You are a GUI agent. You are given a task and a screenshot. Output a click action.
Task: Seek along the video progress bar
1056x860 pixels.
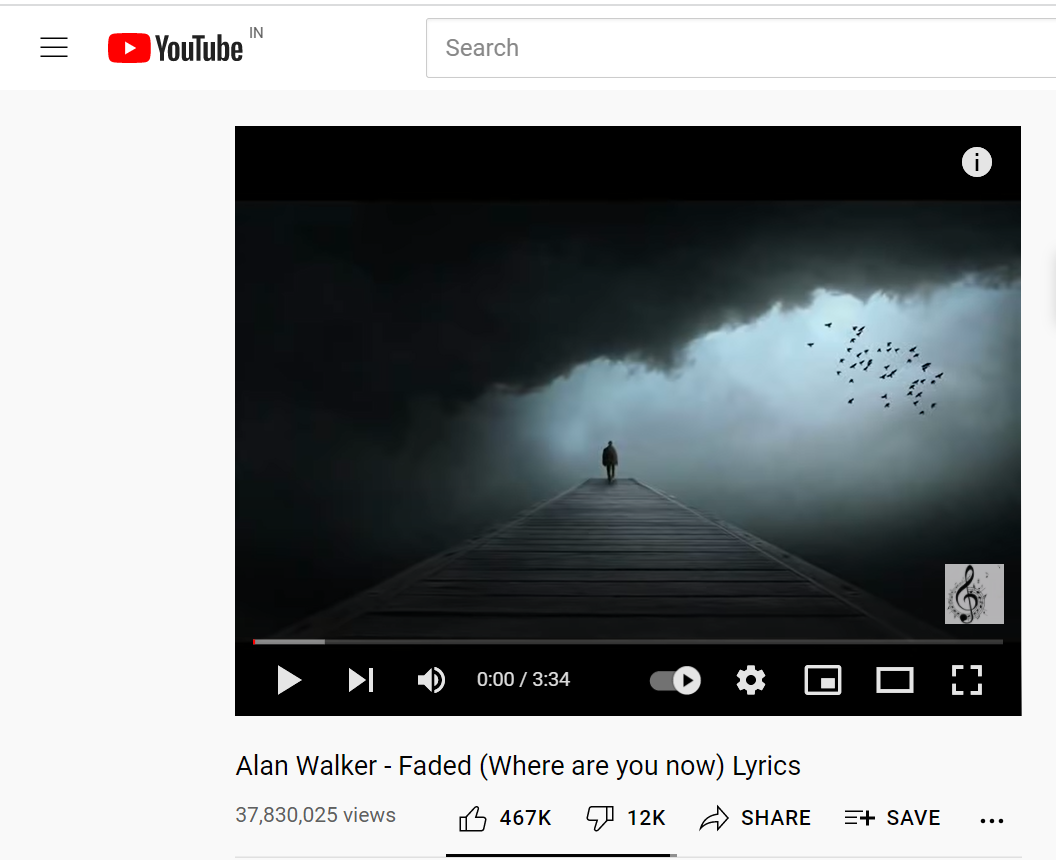(x=628, y=642)
